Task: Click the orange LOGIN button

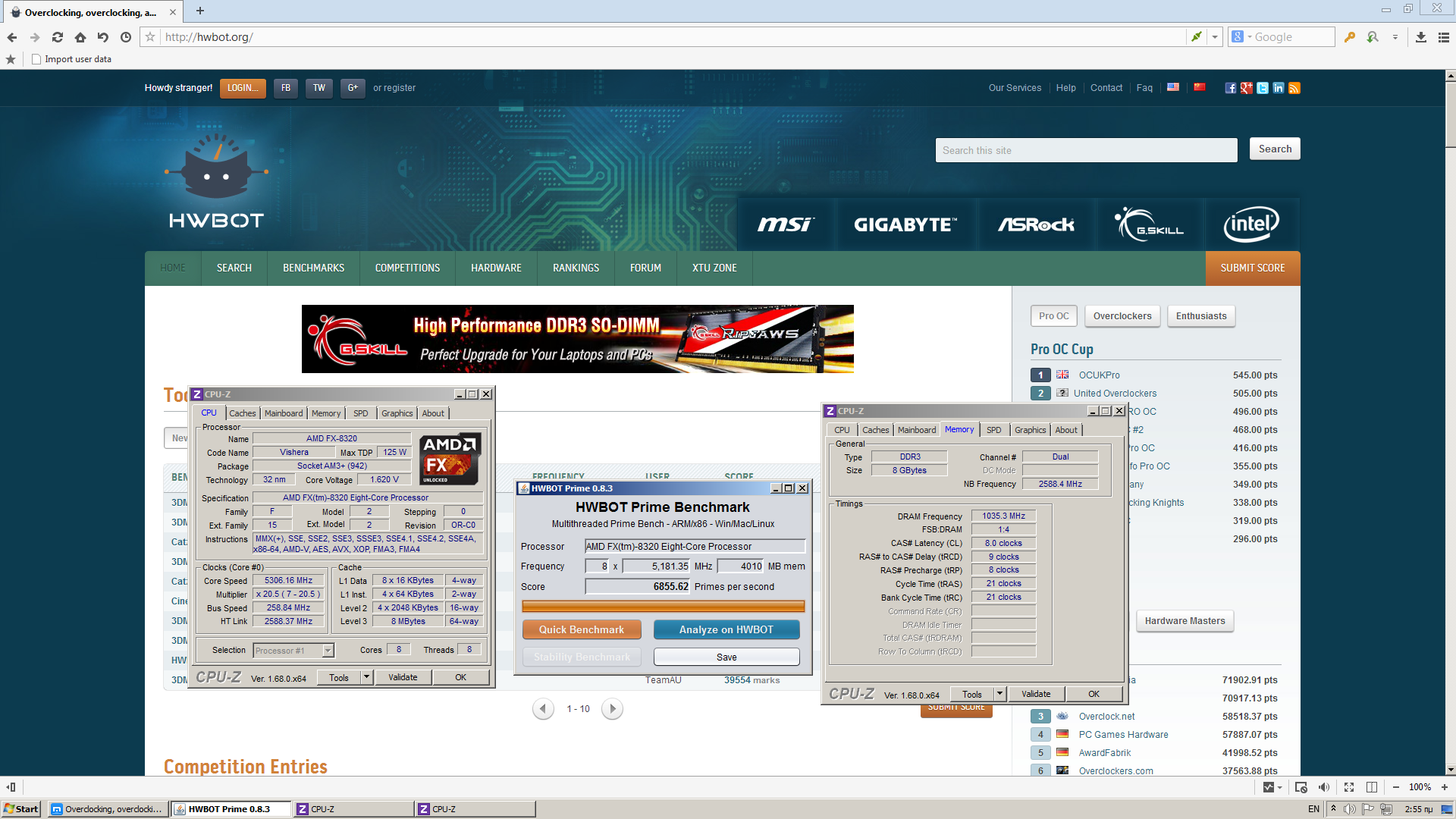Action: pyautogui.click(x=243, y=88)
